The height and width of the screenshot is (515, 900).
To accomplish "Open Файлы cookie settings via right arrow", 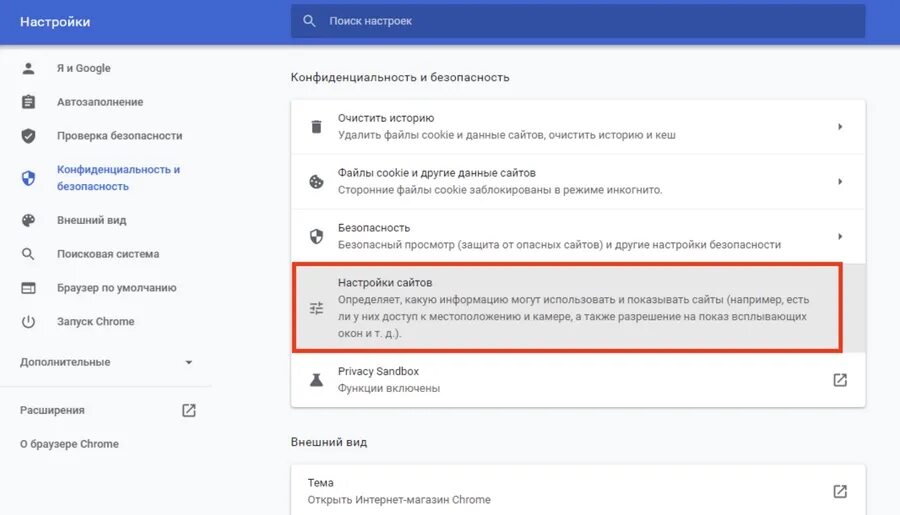I will (x=840, y=181).
